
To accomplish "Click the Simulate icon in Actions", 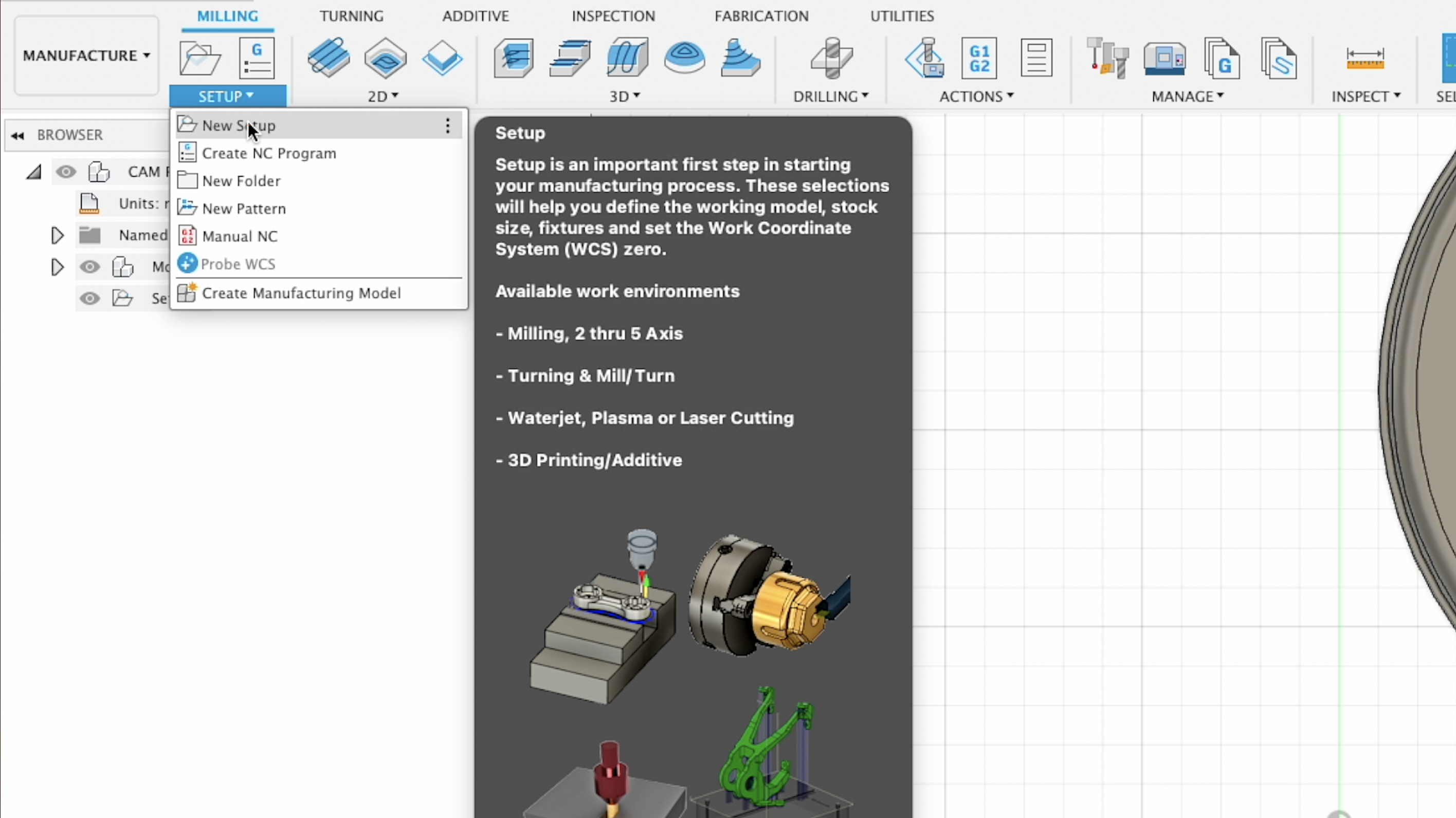I will point(925,58).
